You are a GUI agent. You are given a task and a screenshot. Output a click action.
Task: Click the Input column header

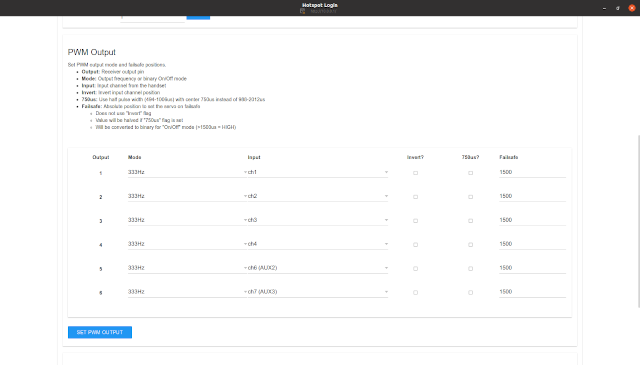coord(254,157)
